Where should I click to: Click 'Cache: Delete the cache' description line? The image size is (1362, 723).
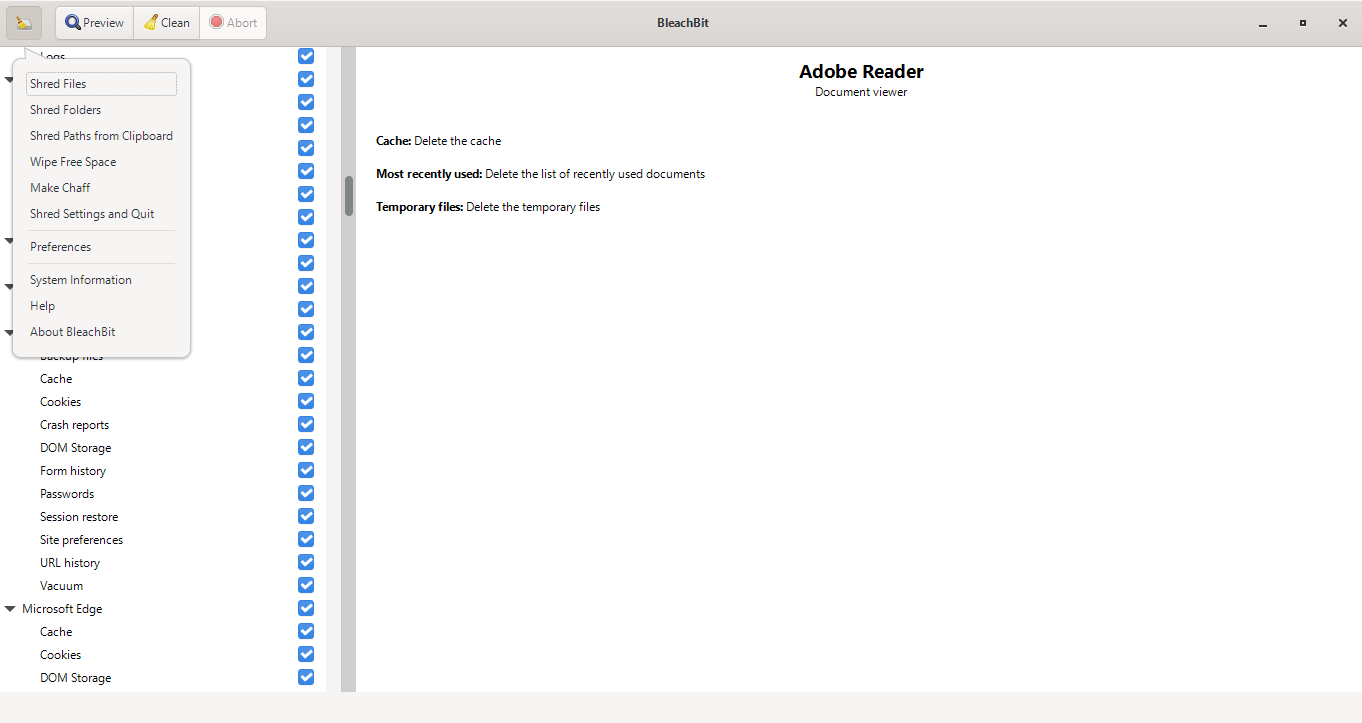(438, 141)
